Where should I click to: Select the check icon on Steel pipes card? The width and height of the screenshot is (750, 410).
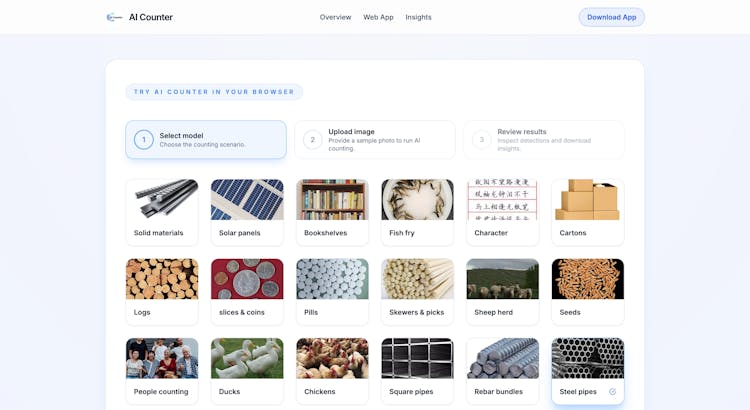612,391
